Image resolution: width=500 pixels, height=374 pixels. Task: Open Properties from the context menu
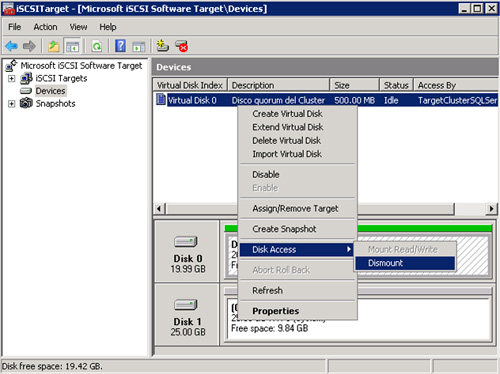click(298, 311)
